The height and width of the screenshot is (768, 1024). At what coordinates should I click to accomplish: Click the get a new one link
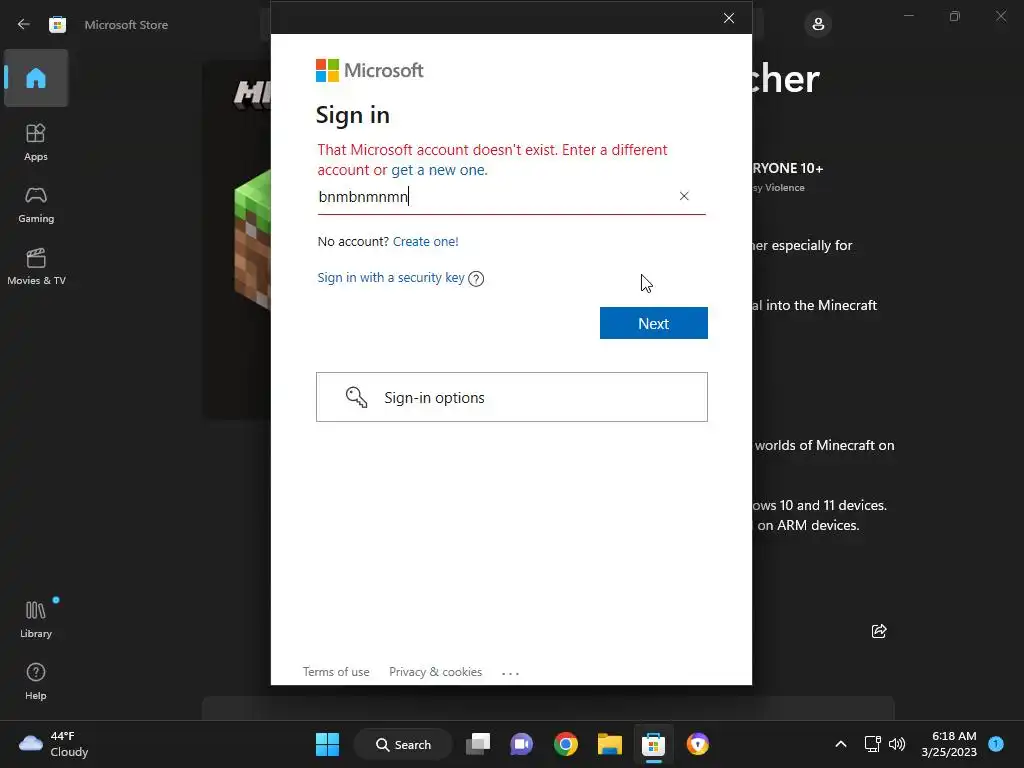[440, 170]
